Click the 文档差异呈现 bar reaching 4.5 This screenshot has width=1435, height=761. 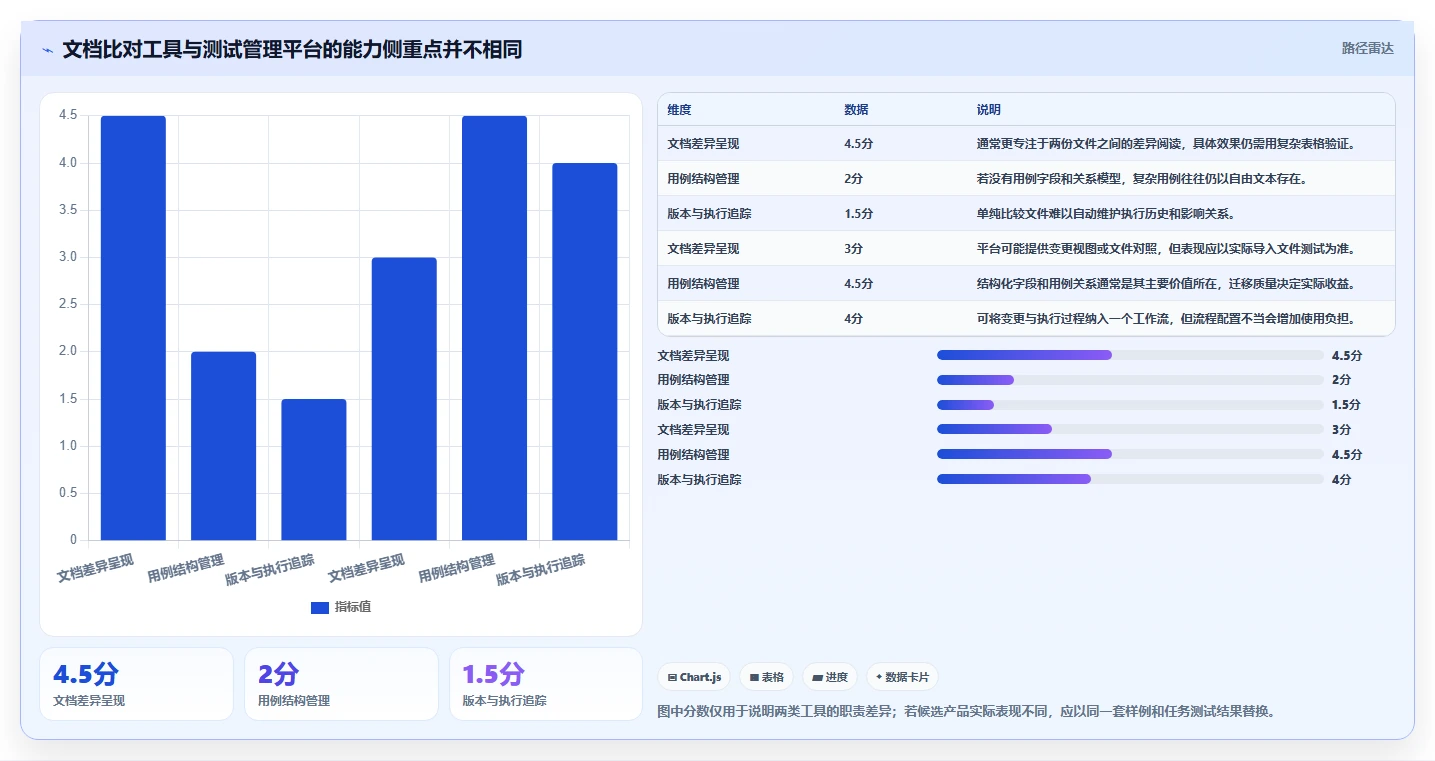[133, 328]
